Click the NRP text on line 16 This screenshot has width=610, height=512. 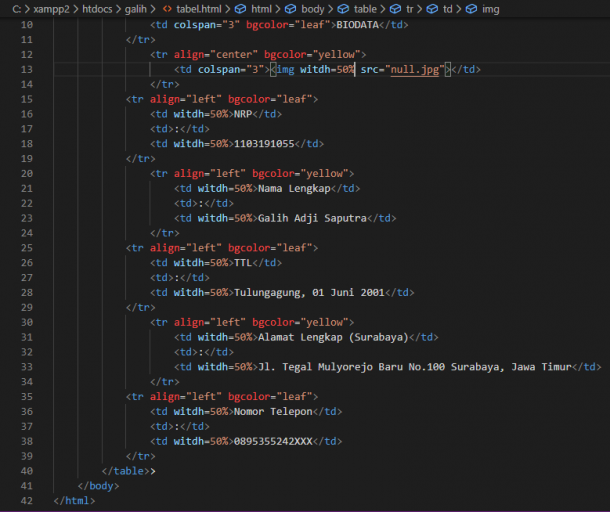point(243,114)
